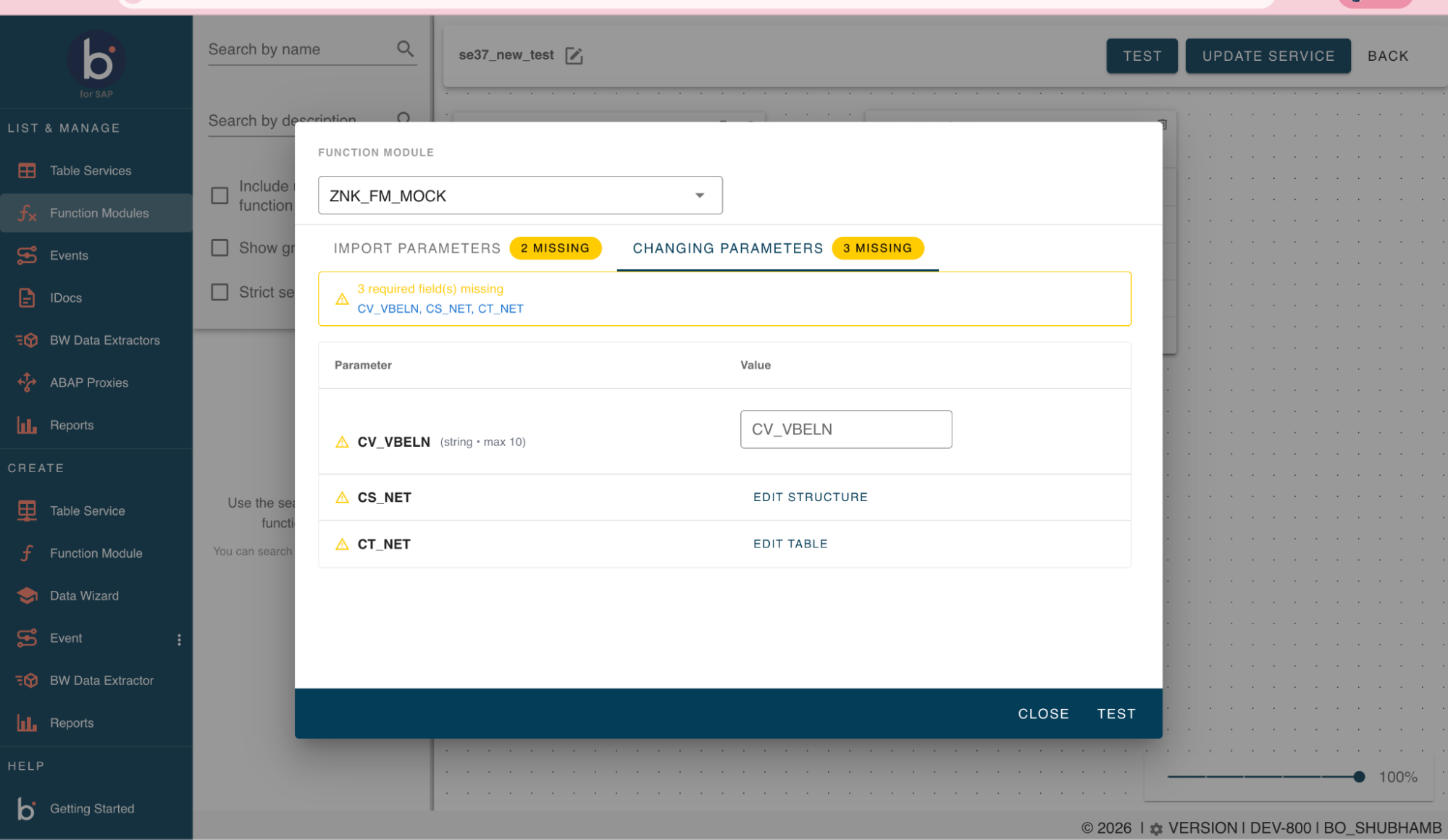The height and width of the screenshot is (840, 1448).
Task: Click the Value column header
Action: click(x=755, y=365)
